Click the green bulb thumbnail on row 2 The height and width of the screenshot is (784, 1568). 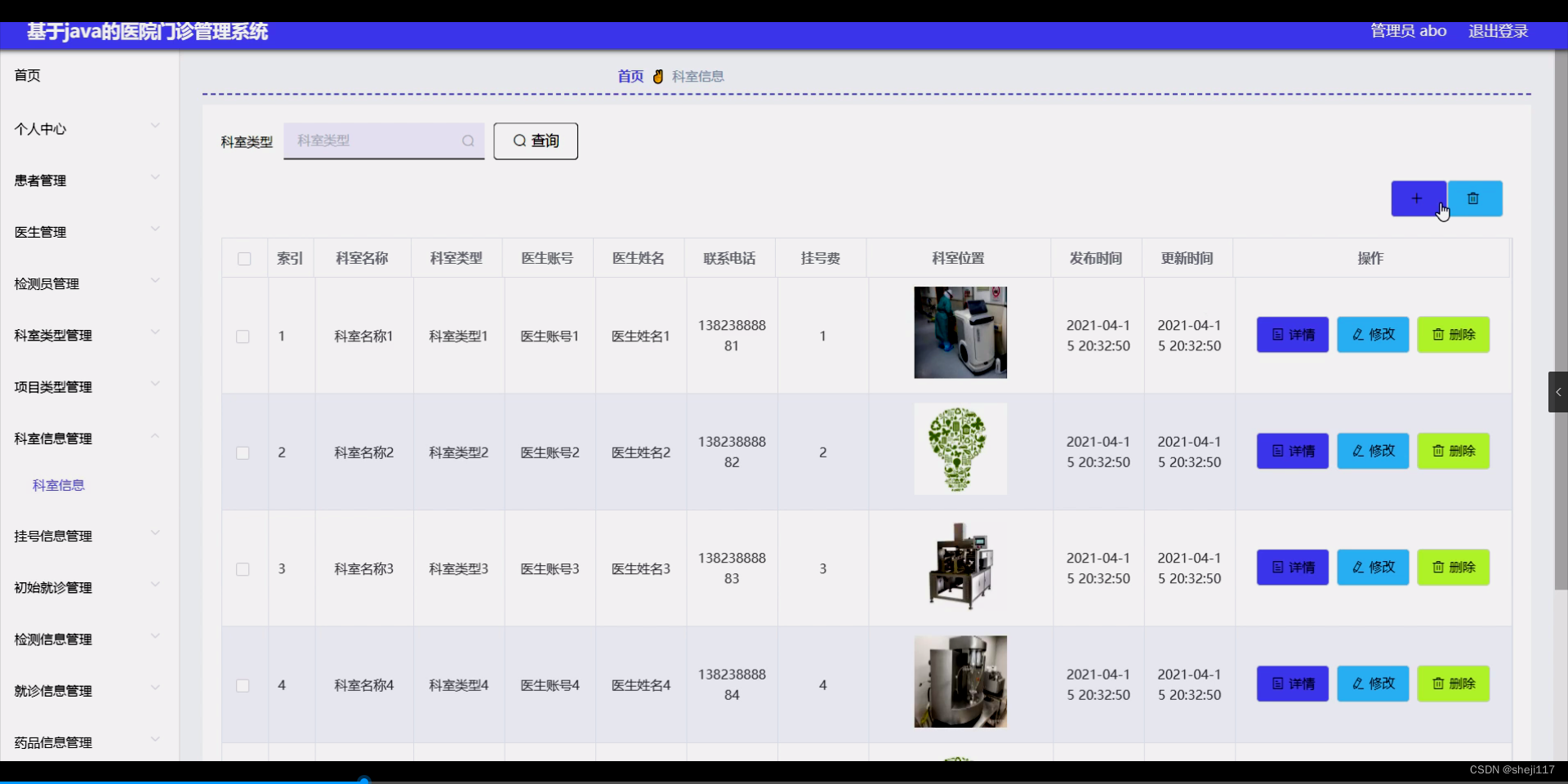(960, 448)
